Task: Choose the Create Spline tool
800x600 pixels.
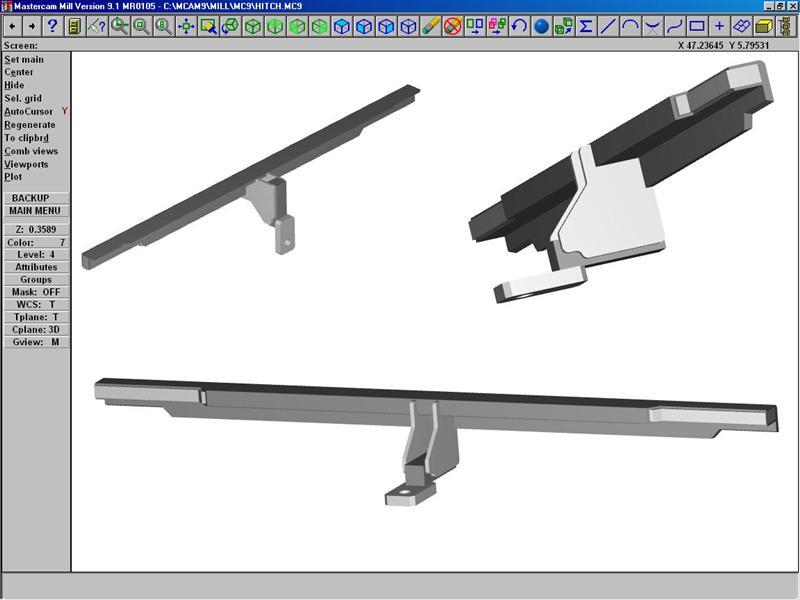Action: [674, 26]
